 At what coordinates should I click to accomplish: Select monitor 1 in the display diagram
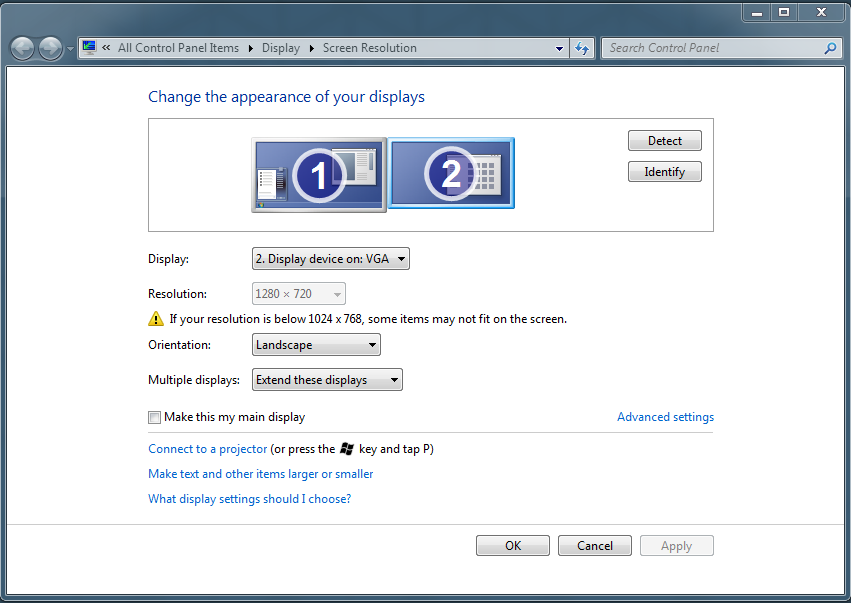pos(318,173)
